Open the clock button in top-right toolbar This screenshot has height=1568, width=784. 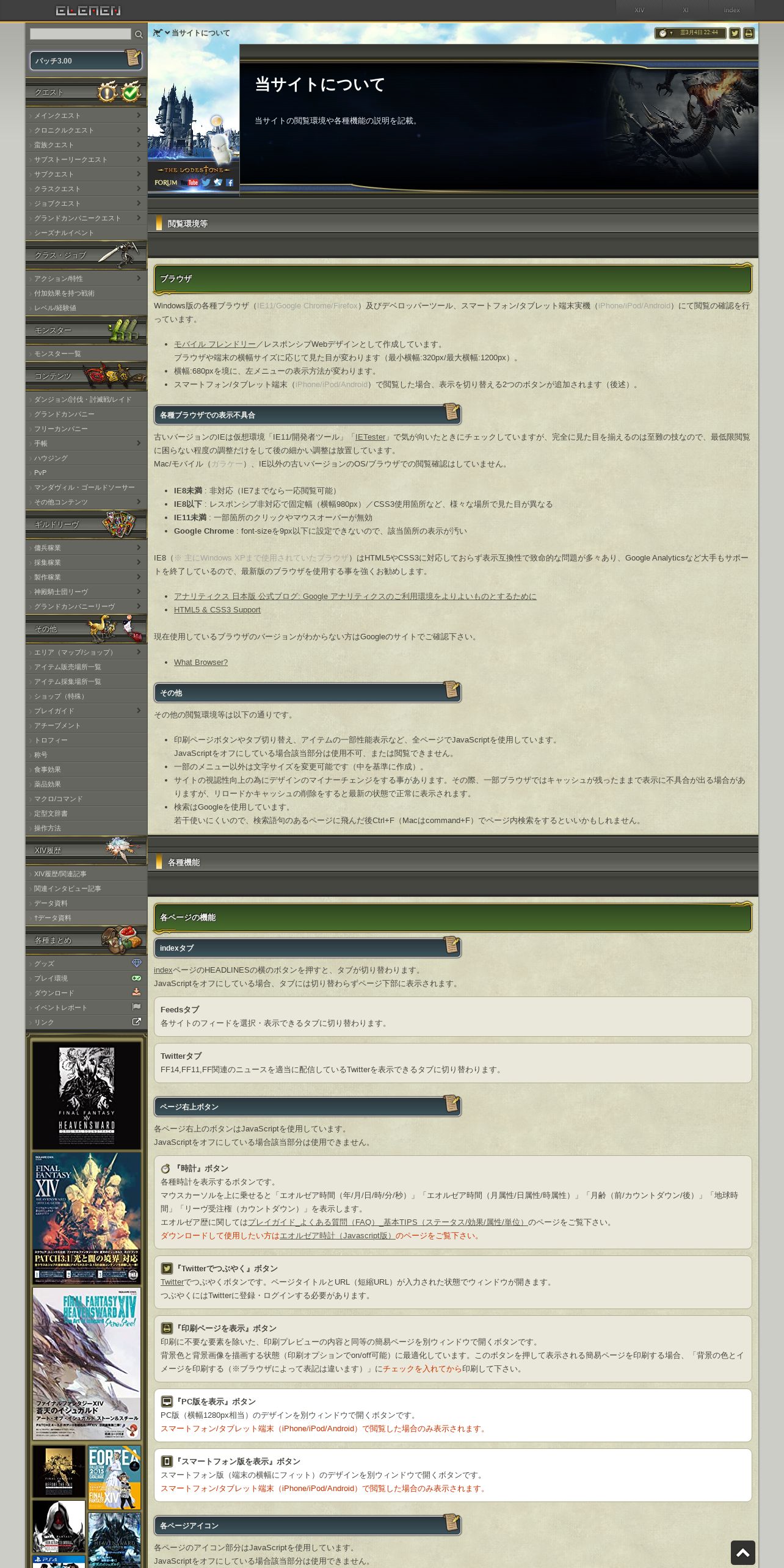(691, 33)
